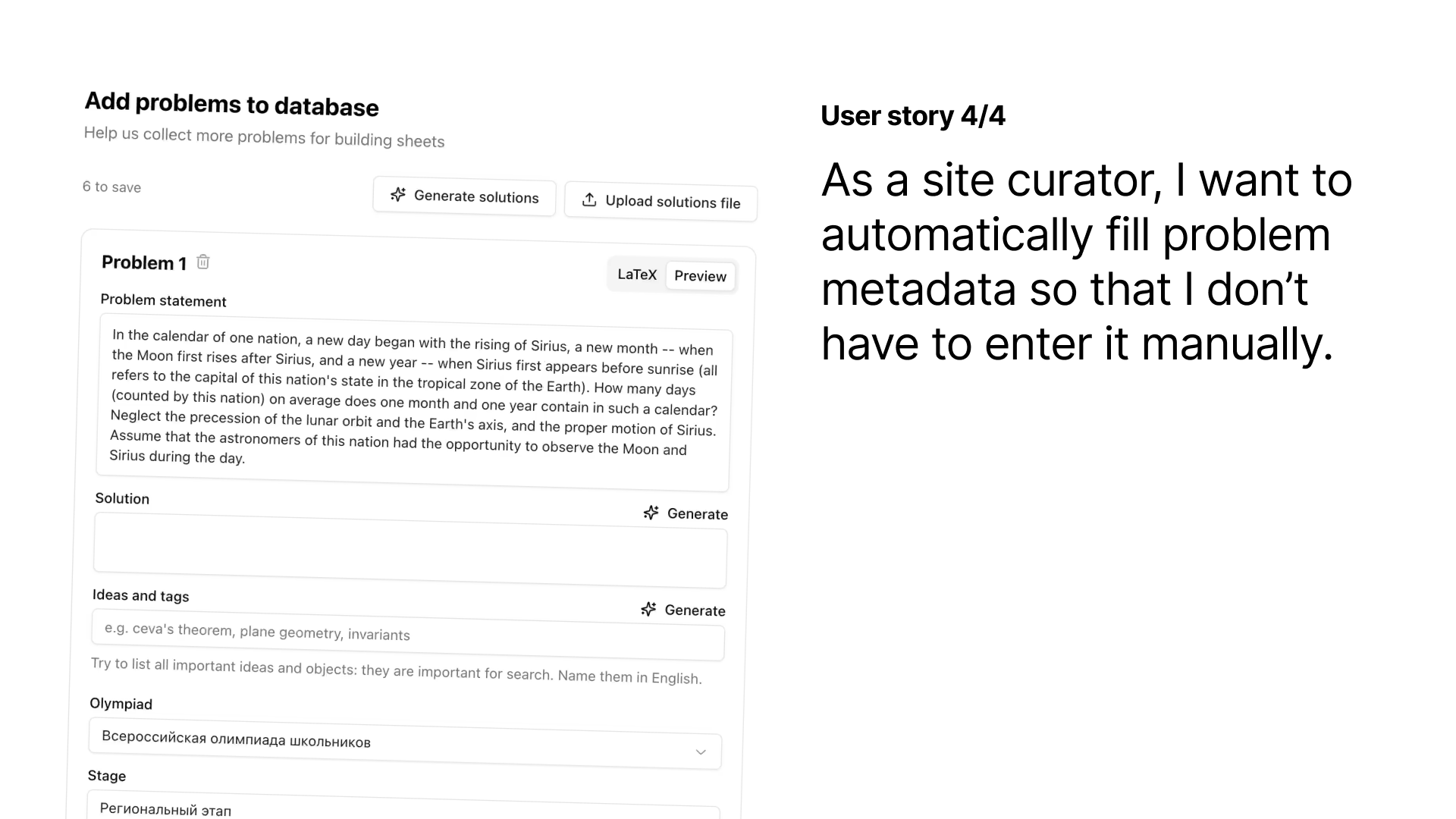1456x819 pixels.
Task: Select the Problem 1 heading
Action: click(144, 262)
